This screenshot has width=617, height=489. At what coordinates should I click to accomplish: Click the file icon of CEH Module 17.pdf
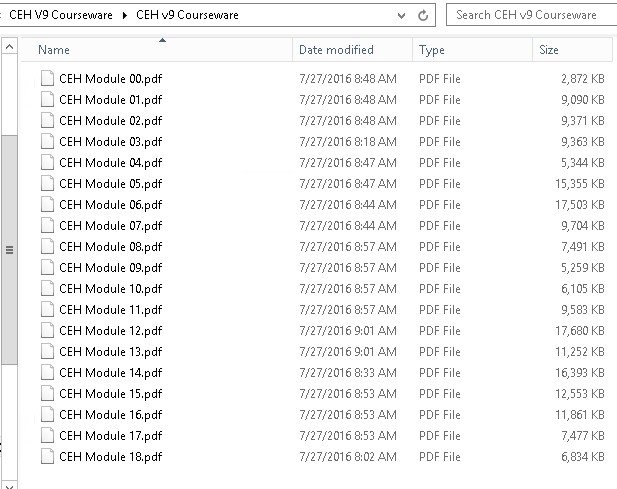point(47,435)
